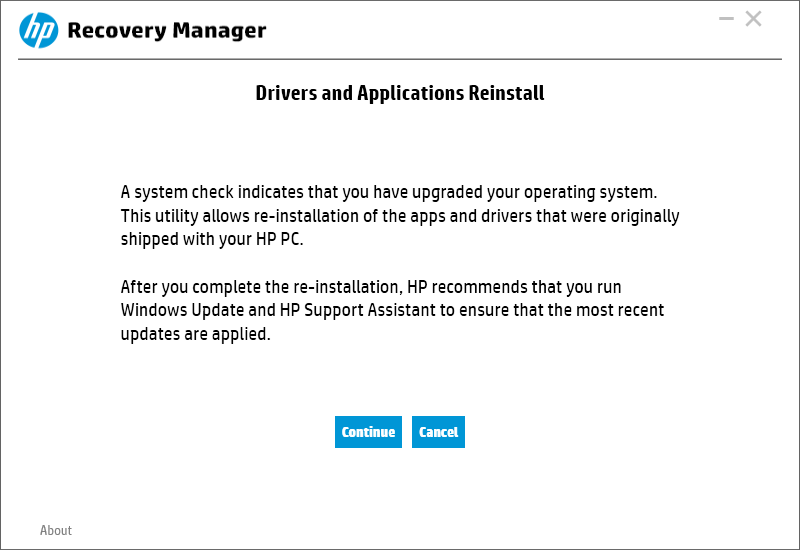This screenshot has height=550, width=800.
Task: Cancel the drivers reinstall
Action: click(438, 432)
